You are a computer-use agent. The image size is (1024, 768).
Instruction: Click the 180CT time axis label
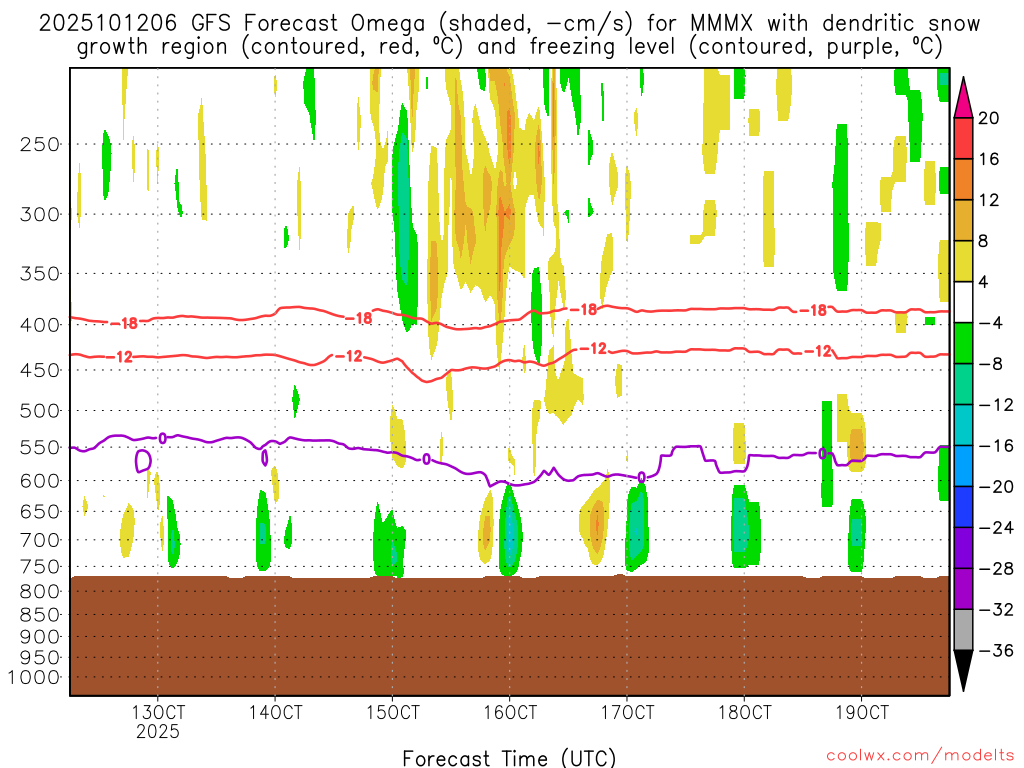pos(744,712)
